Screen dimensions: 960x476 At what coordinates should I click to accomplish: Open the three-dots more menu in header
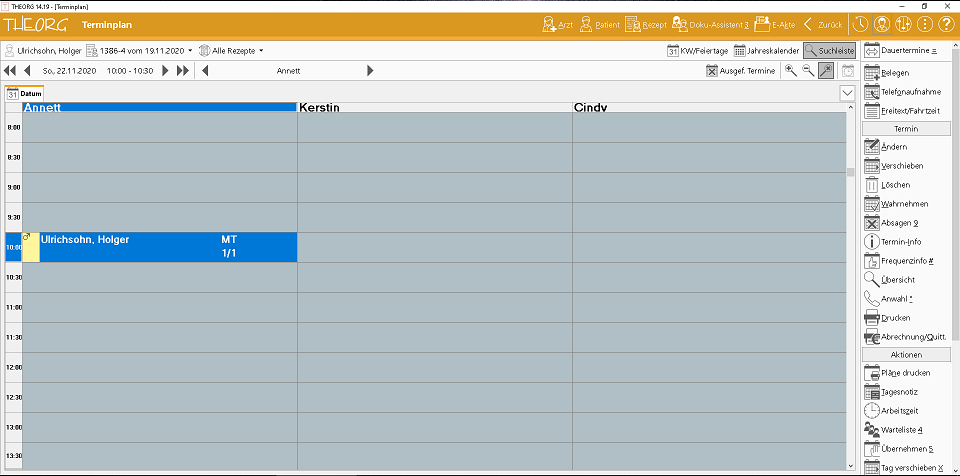[x=924, y=25]
